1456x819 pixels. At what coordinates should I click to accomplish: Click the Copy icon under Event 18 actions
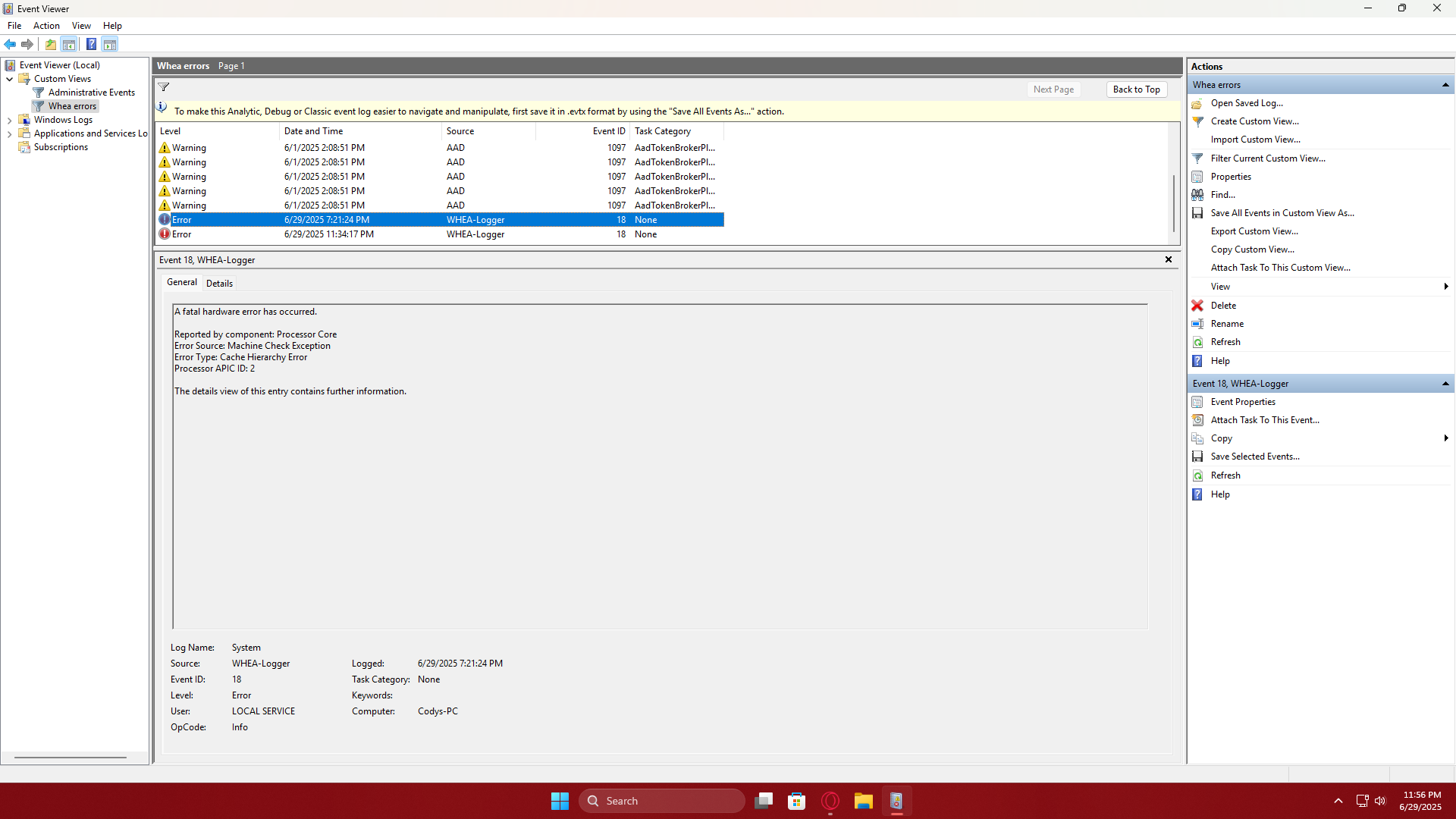[x=1197, y=438]
